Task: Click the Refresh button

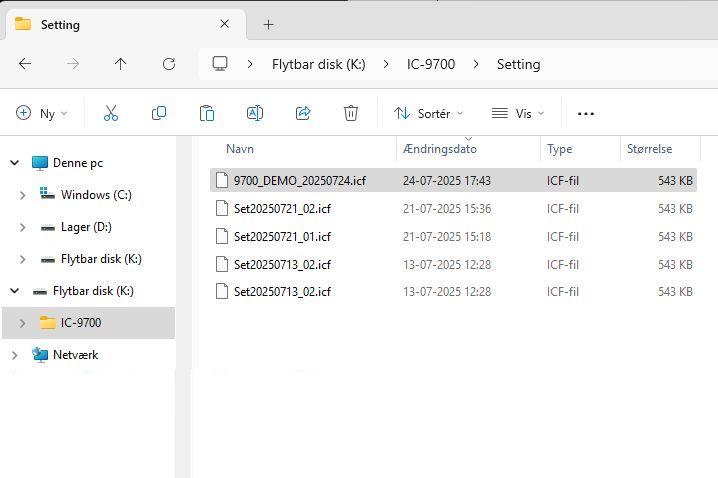Action: pyautogui.click(x=169, y=64)
